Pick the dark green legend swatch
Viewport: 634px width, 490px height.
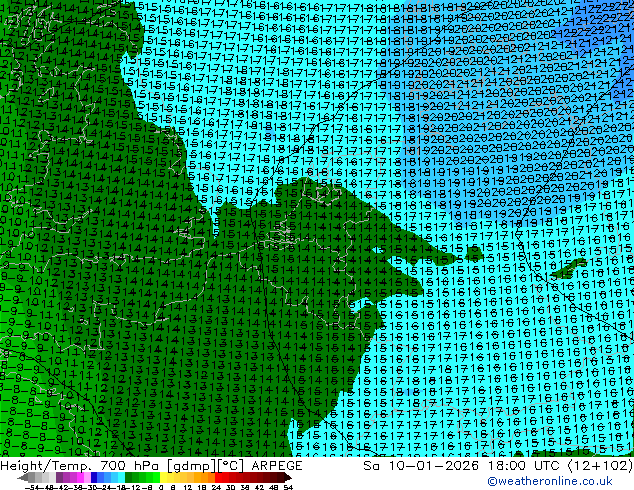pos(128,477)
